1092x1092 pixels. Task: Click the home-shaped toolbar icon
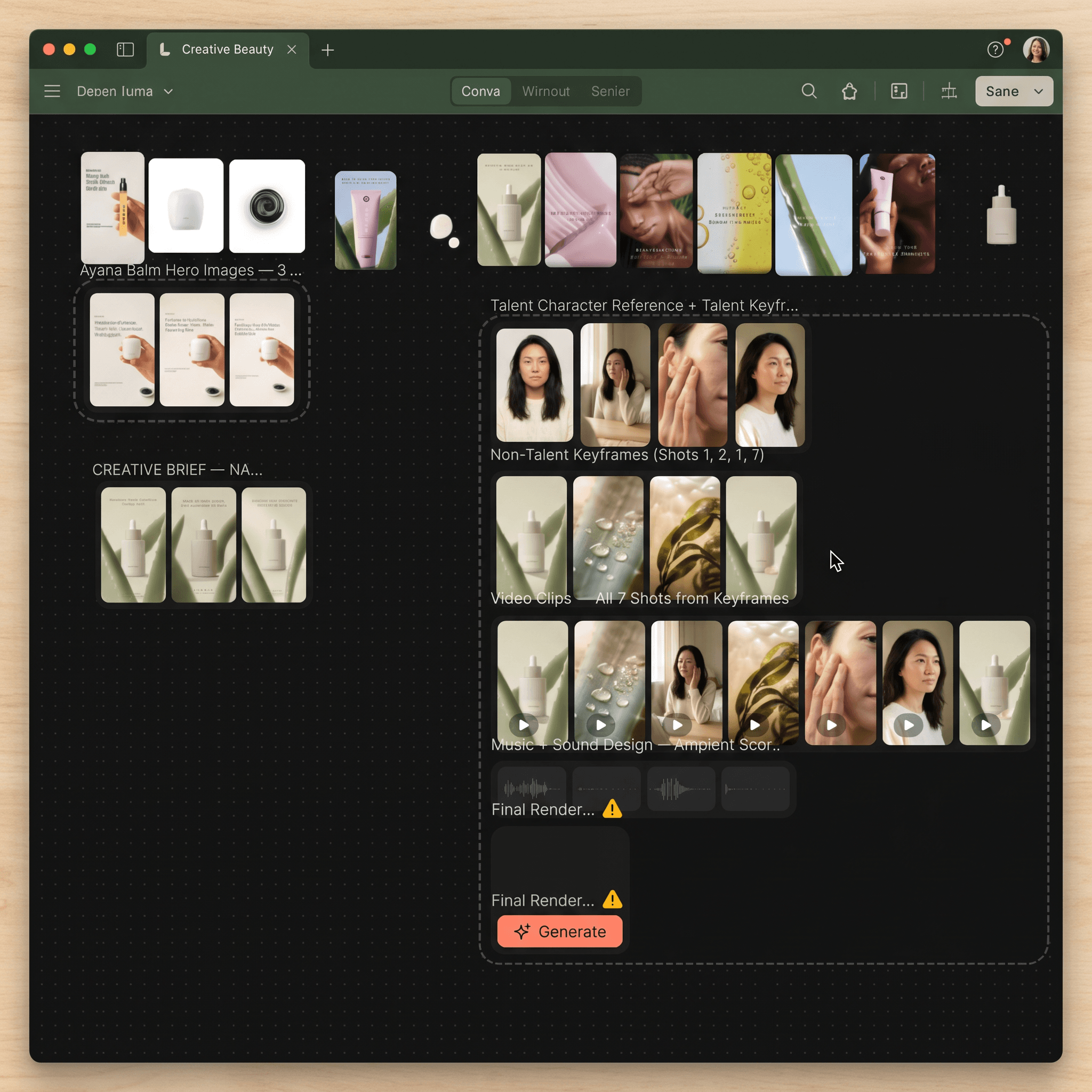click(849, 91)
